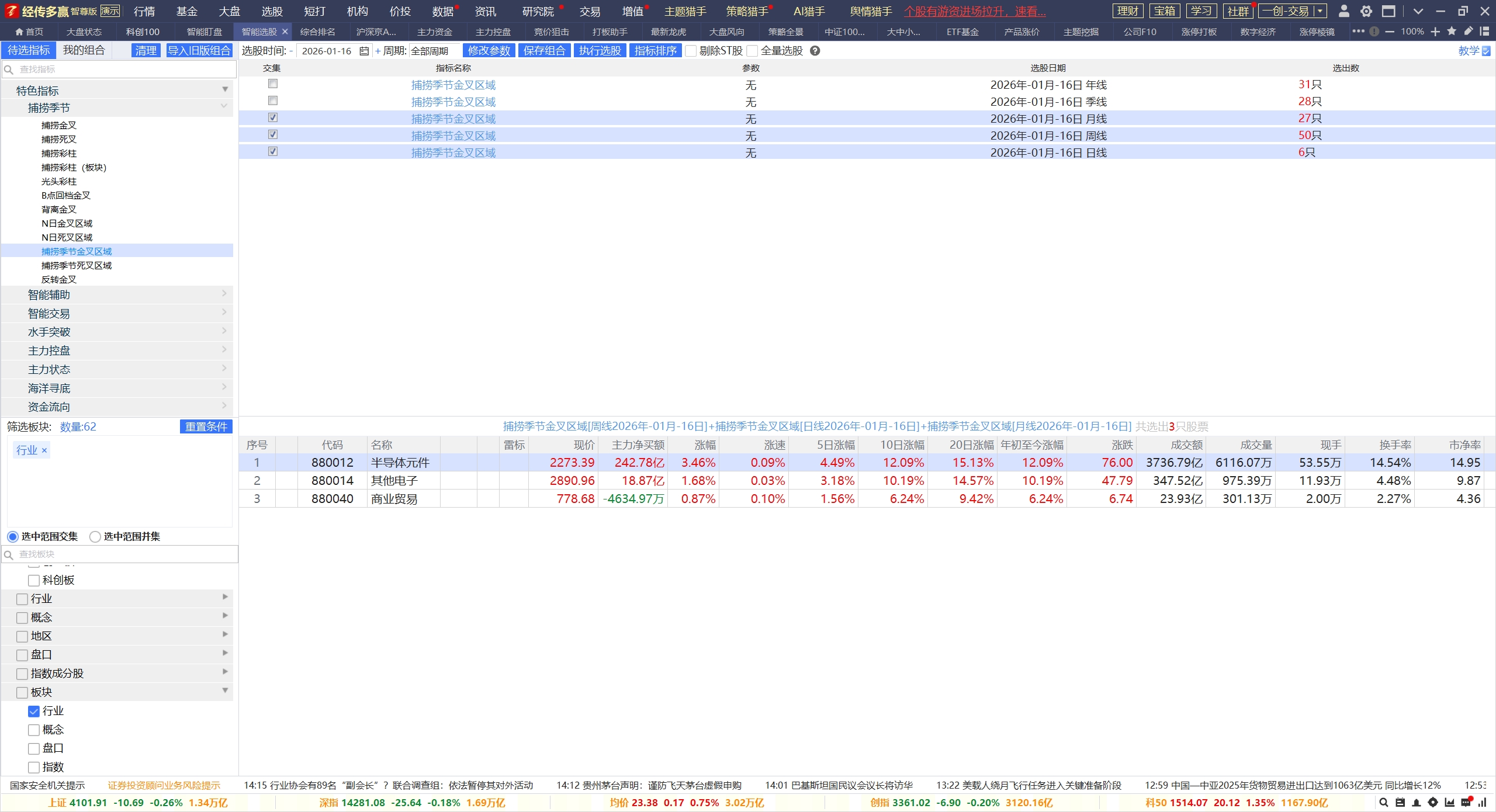Screen dimensions: 1496x812
Task: Enable the 剔除ST股 checkbox
Action: [691, 51]
